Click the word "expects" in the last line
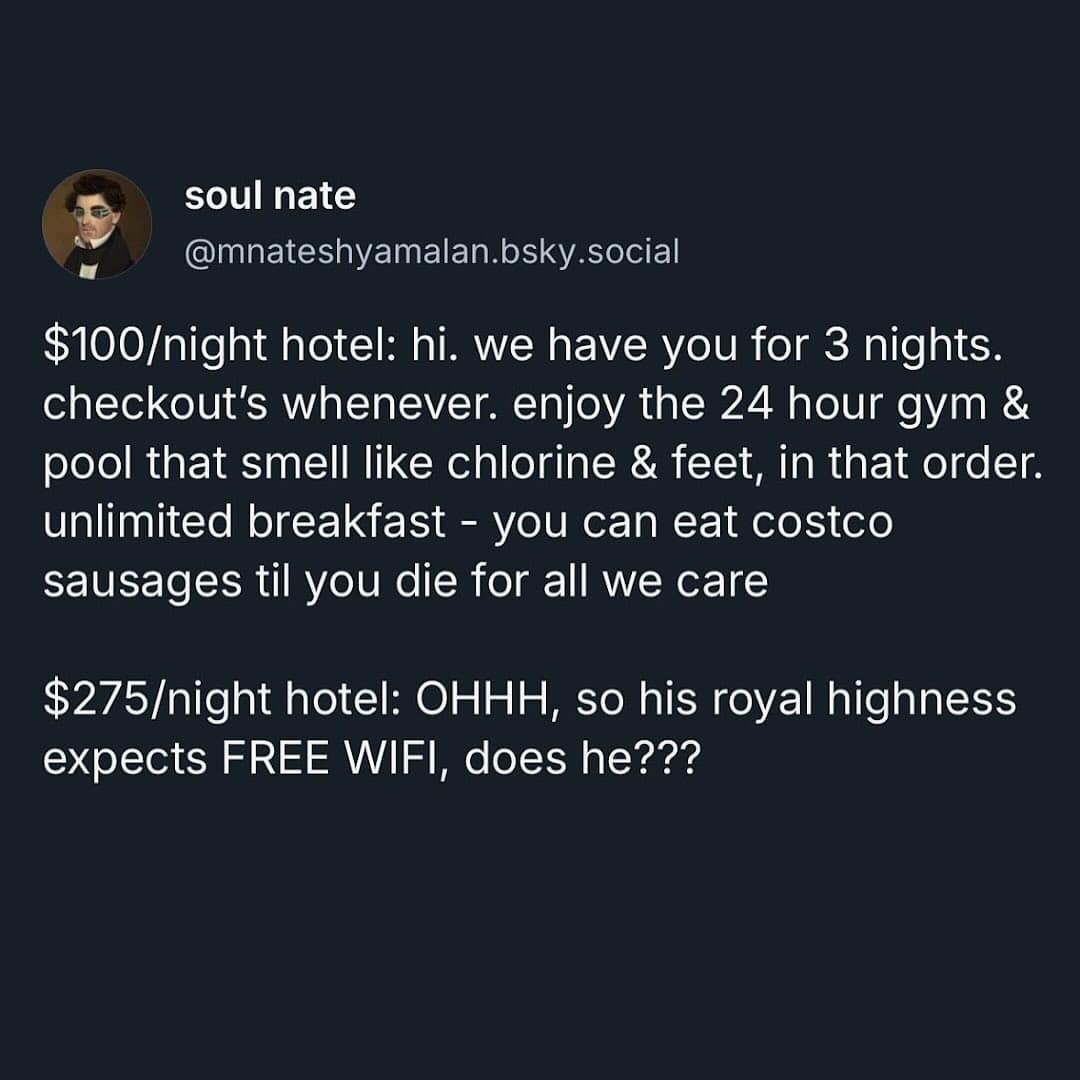Screen dimensions: 1080x1080 [x=125, y=760]
